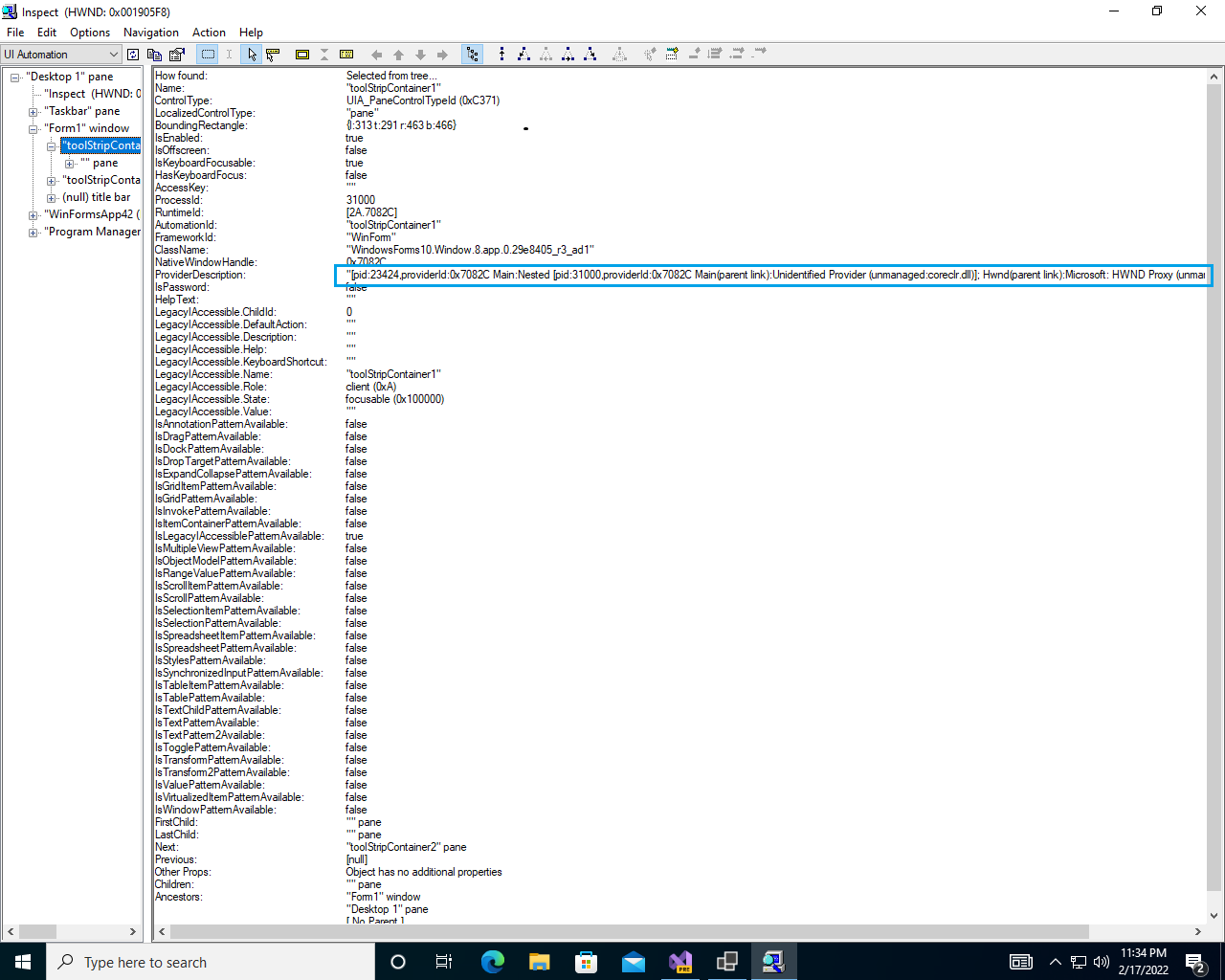
Task: Click the Navigate to Last Child icon
Action: [590, 55]
